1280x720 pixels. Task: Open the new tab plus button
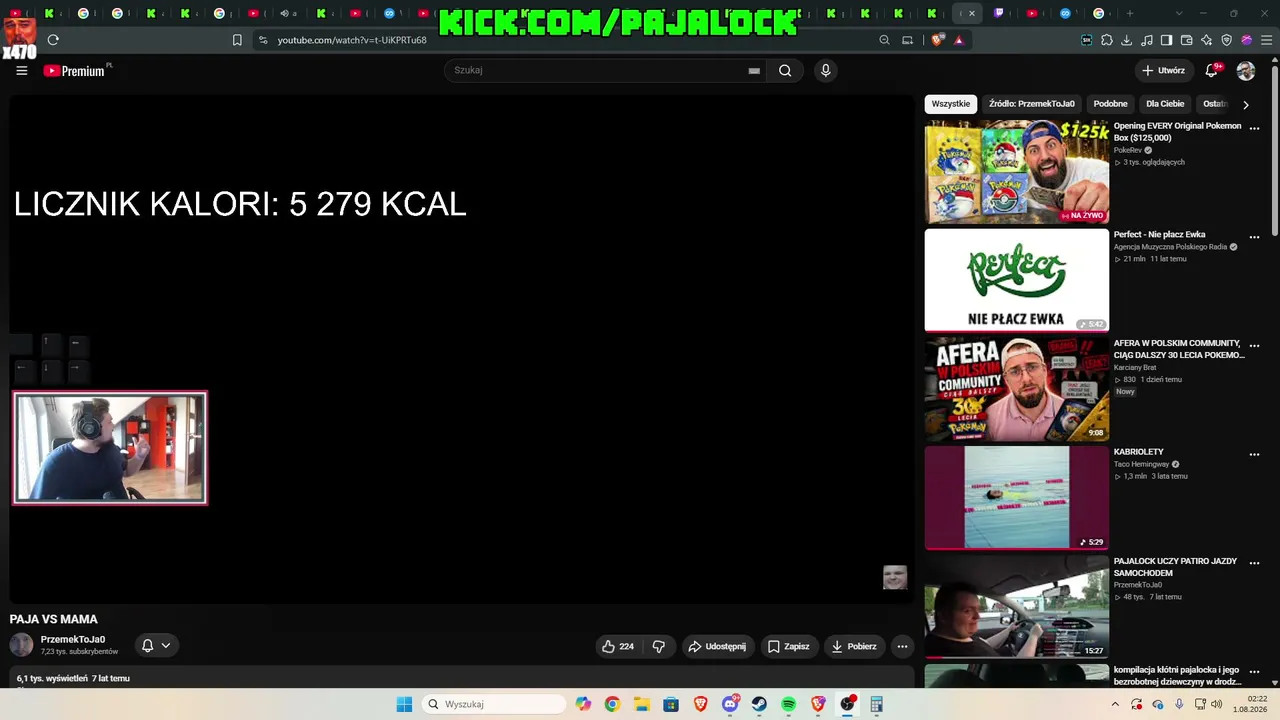click(x=1130, y=13)
